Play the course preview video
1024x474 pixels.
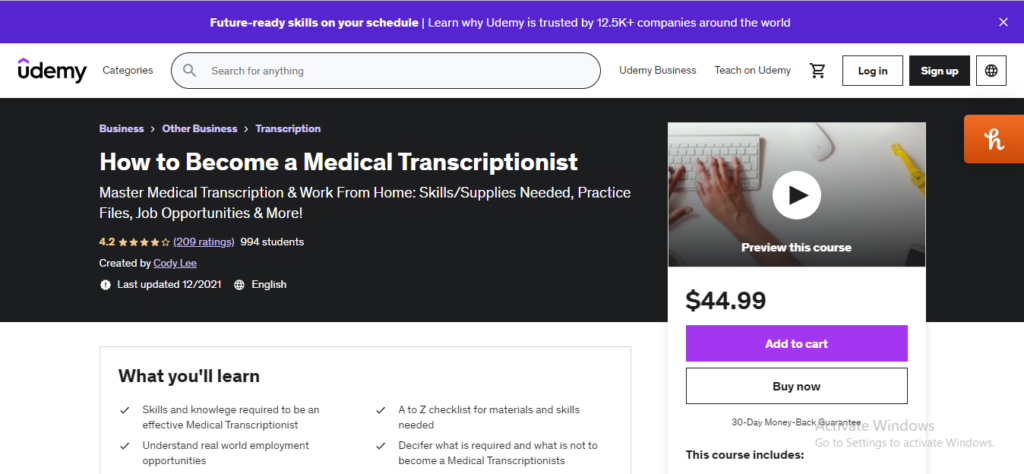(x=796, y=195)
